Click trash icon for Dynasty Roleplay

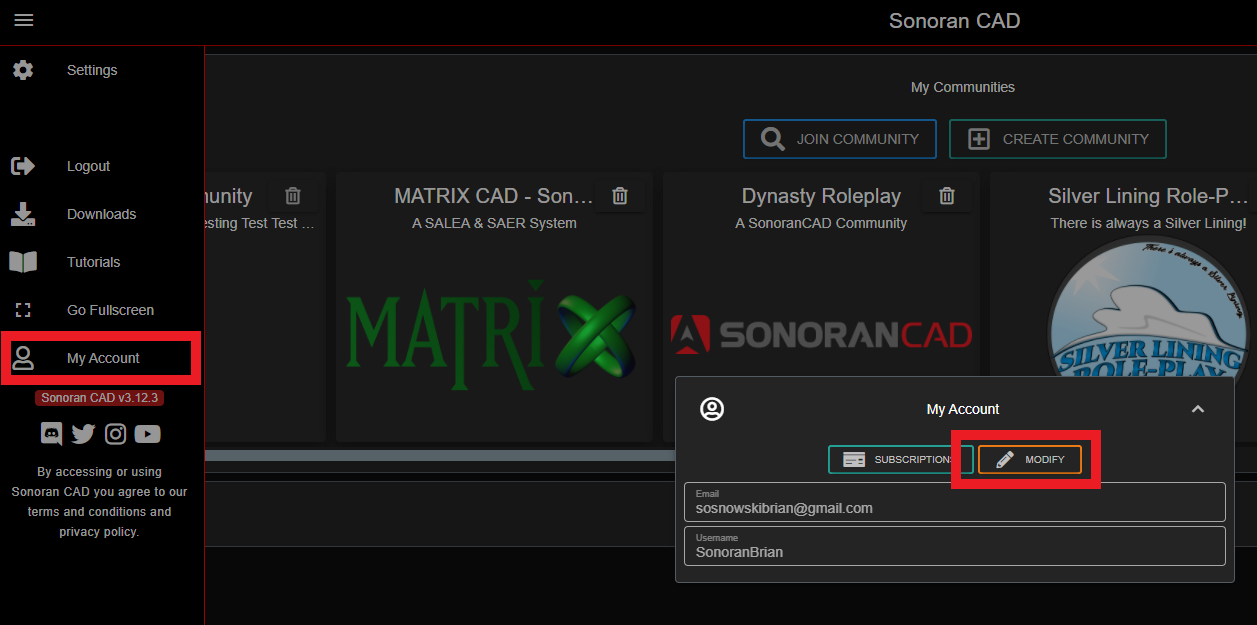947,196
